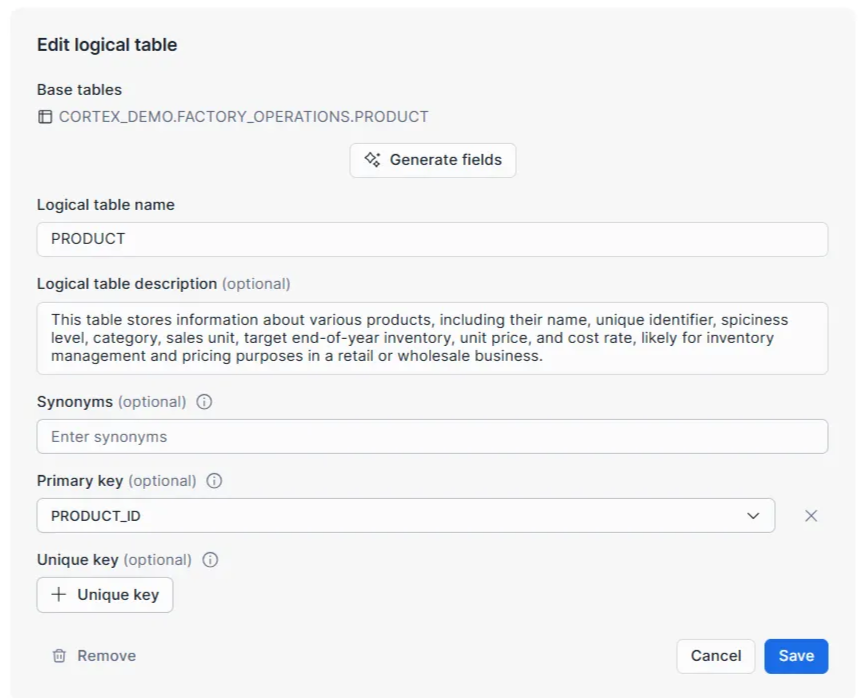Viewport: 862px width, 698px height.
Task: Click the CORTEX_DEMO.FACTORY_OPERATIONS.PRODUCT base table name
Action: pos(243,117)
